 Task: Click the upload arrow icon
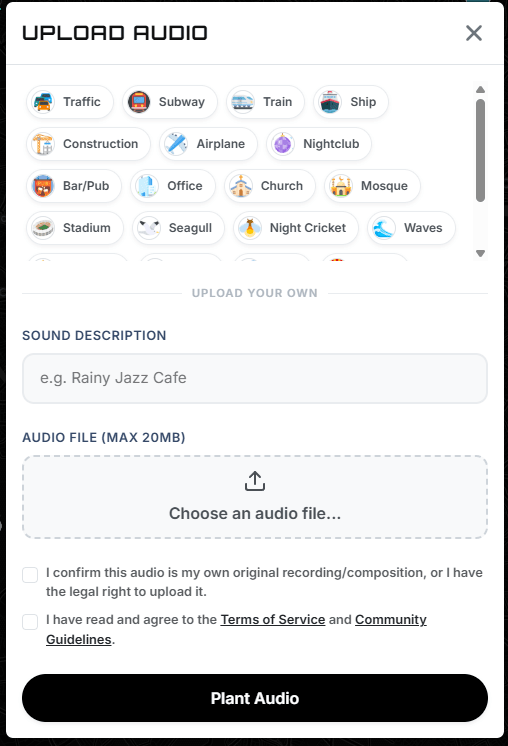point(255,481)
